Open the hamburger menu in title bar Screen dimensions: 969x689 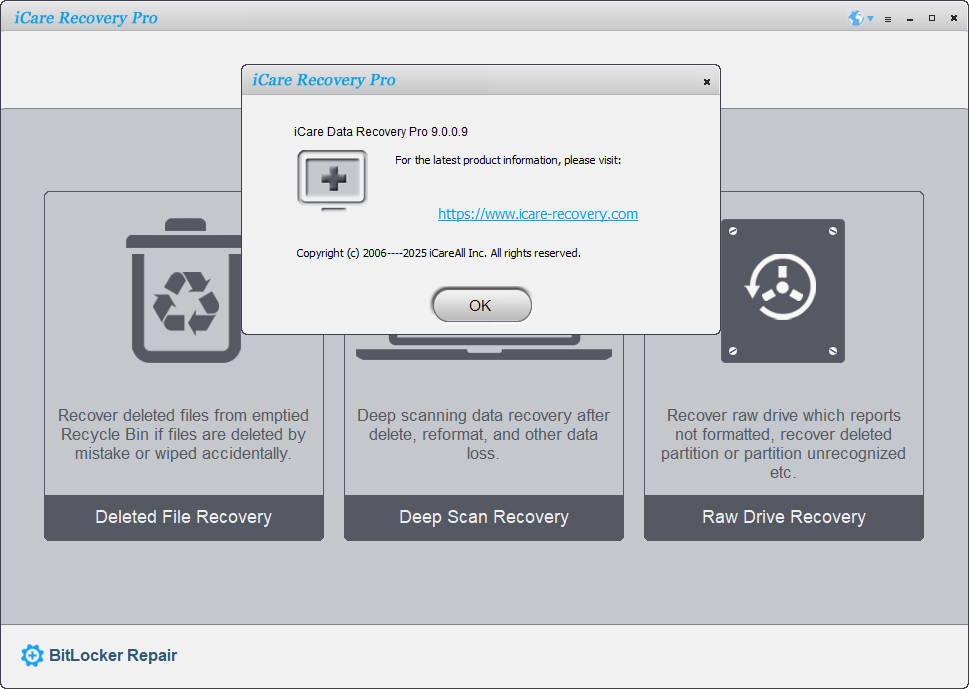tap(888, 19)
